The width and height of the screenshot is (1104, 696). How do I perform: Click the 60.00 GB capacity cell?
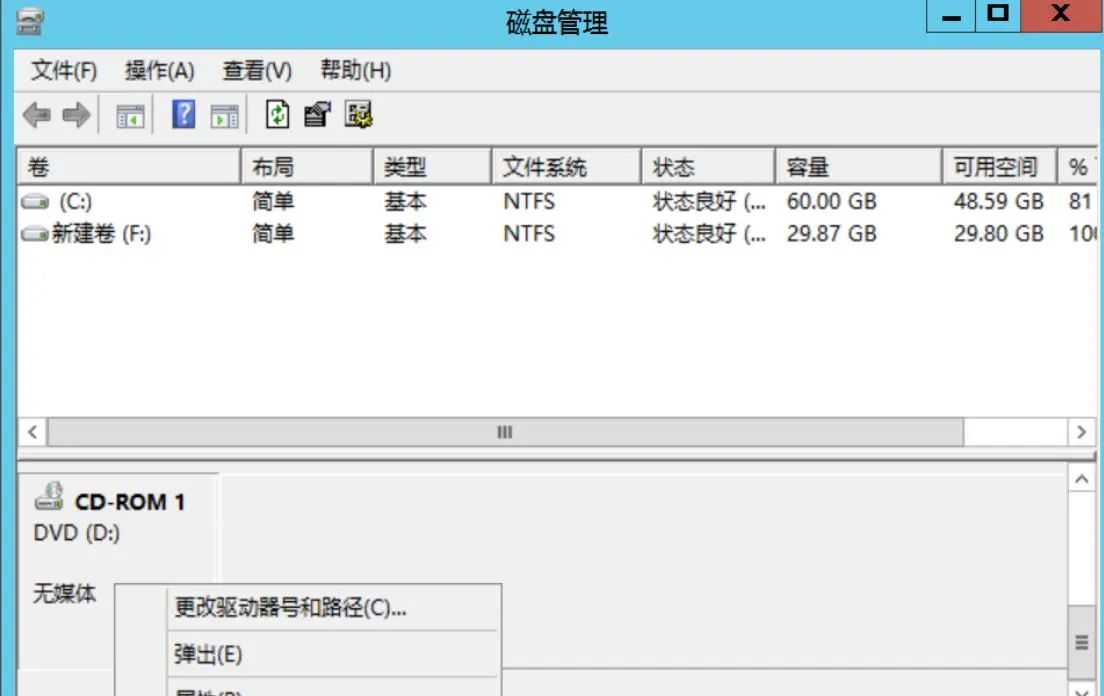tap(832, 202)
